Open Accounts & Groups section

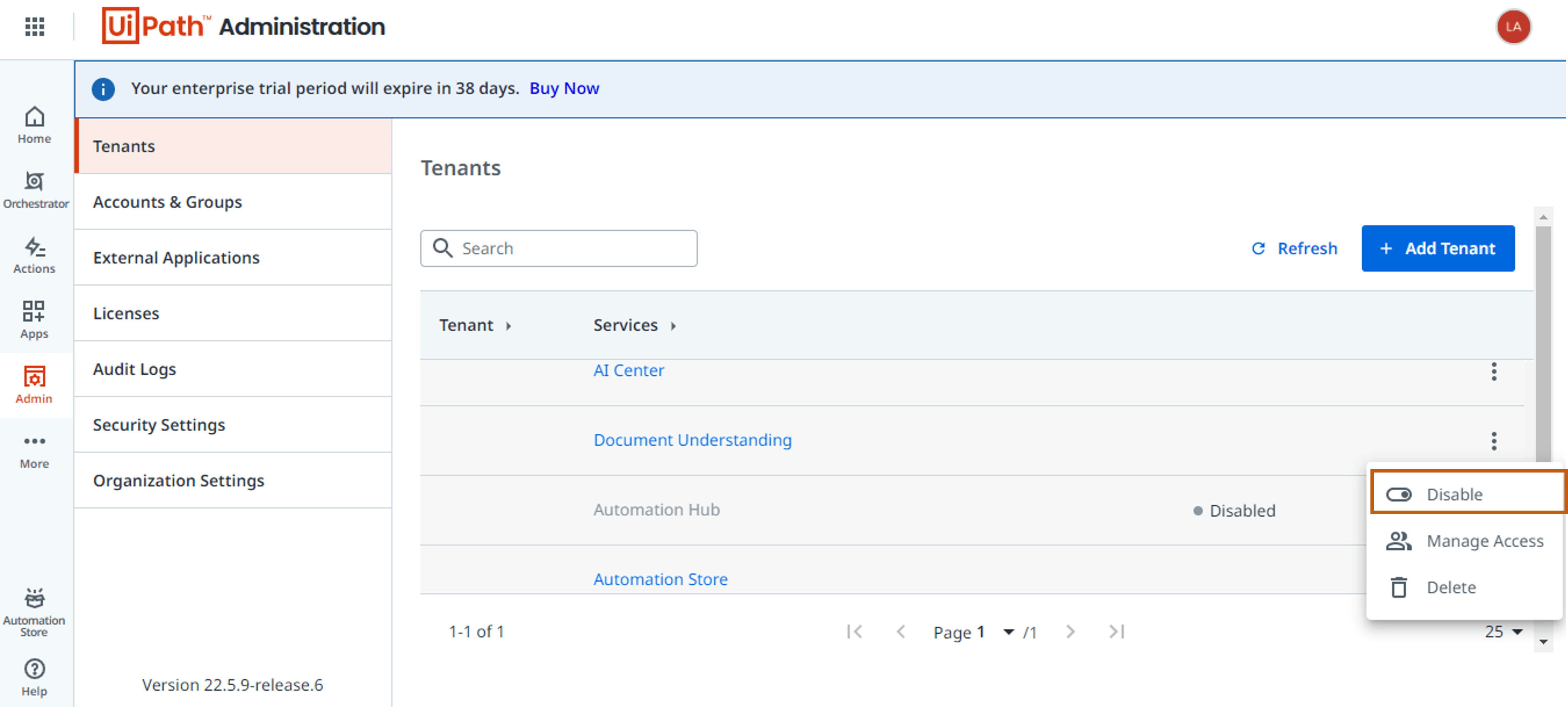pyautogui.click(x=233, y=202)
